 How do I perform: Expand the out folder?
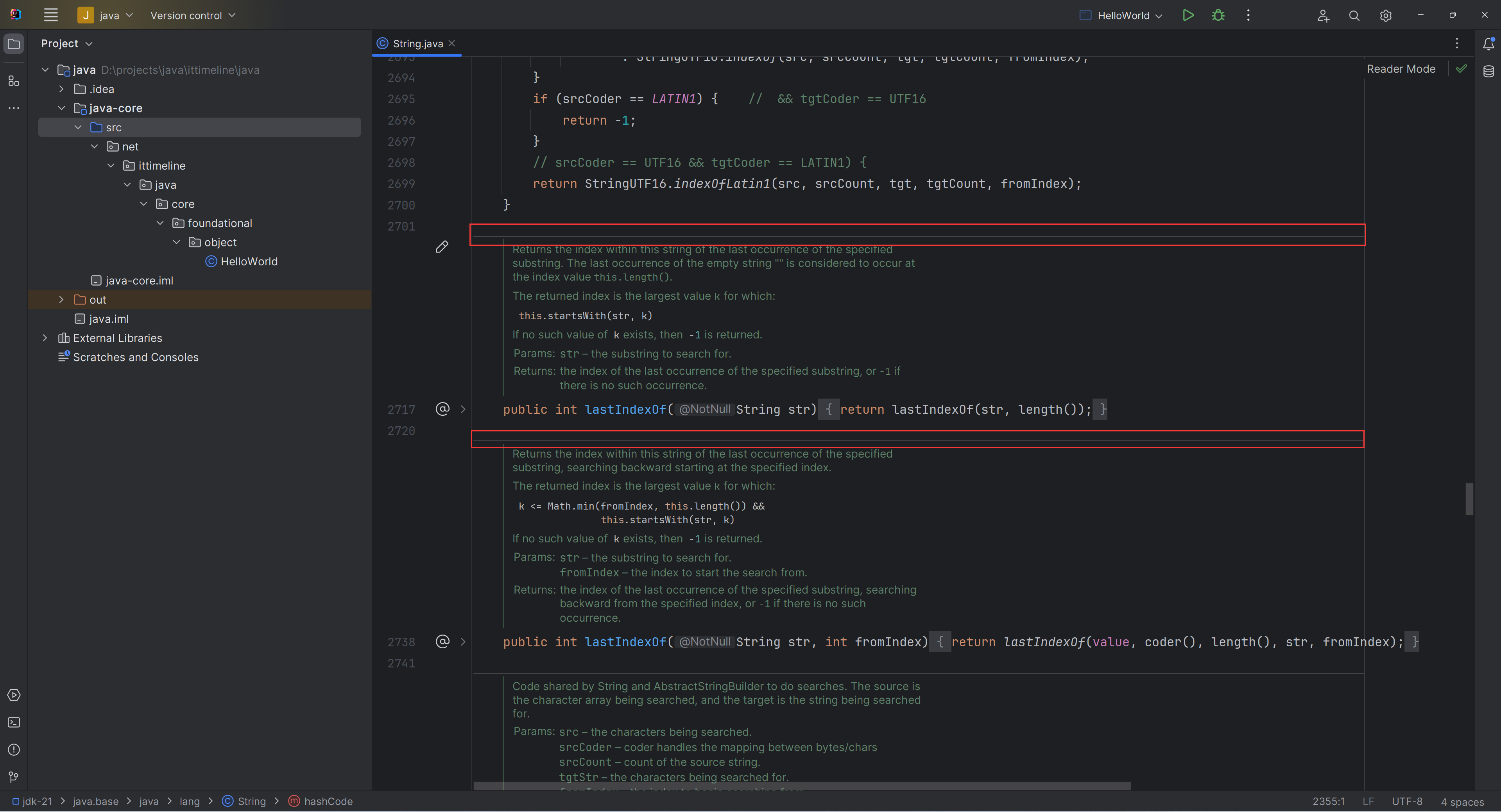click(x=61, y=299)
